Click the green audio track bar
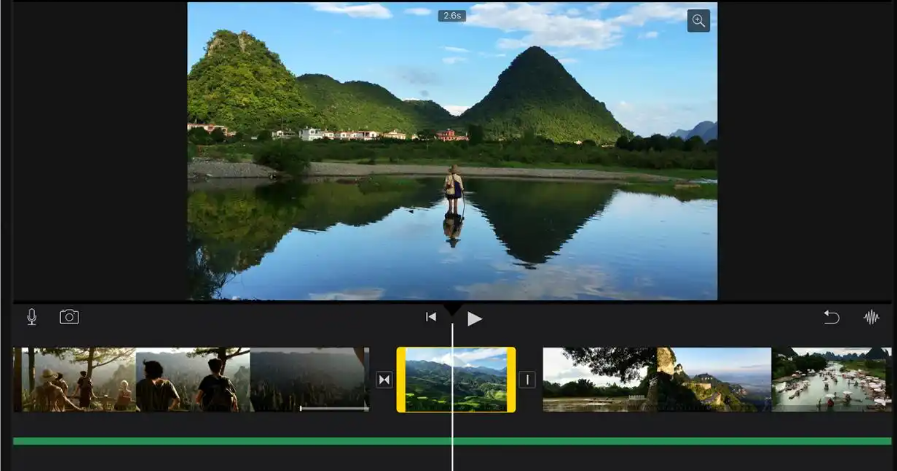The width and height of the screenshot is (897, 471). [x=452, y=441]
